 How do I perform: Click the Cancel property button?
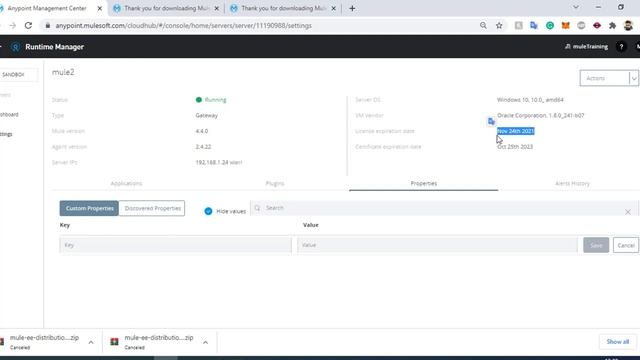(626, 245)
